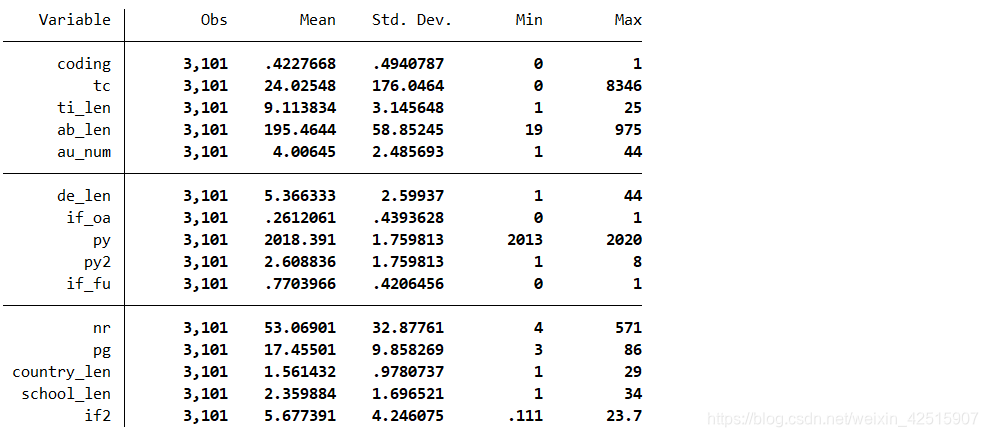Click the std. dev. value 9.858269
This screenshot has width=988, height=437.
click(408, 350)
